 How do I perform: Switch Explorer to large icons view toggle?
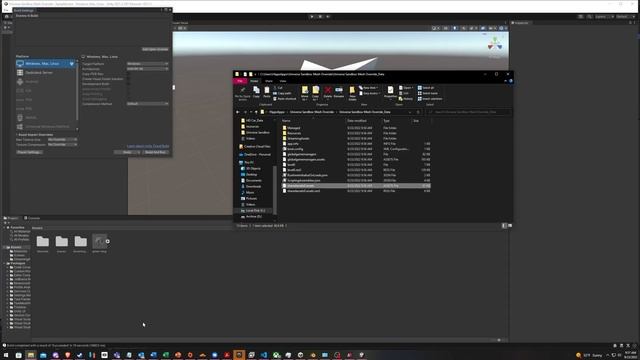point(510,225)
